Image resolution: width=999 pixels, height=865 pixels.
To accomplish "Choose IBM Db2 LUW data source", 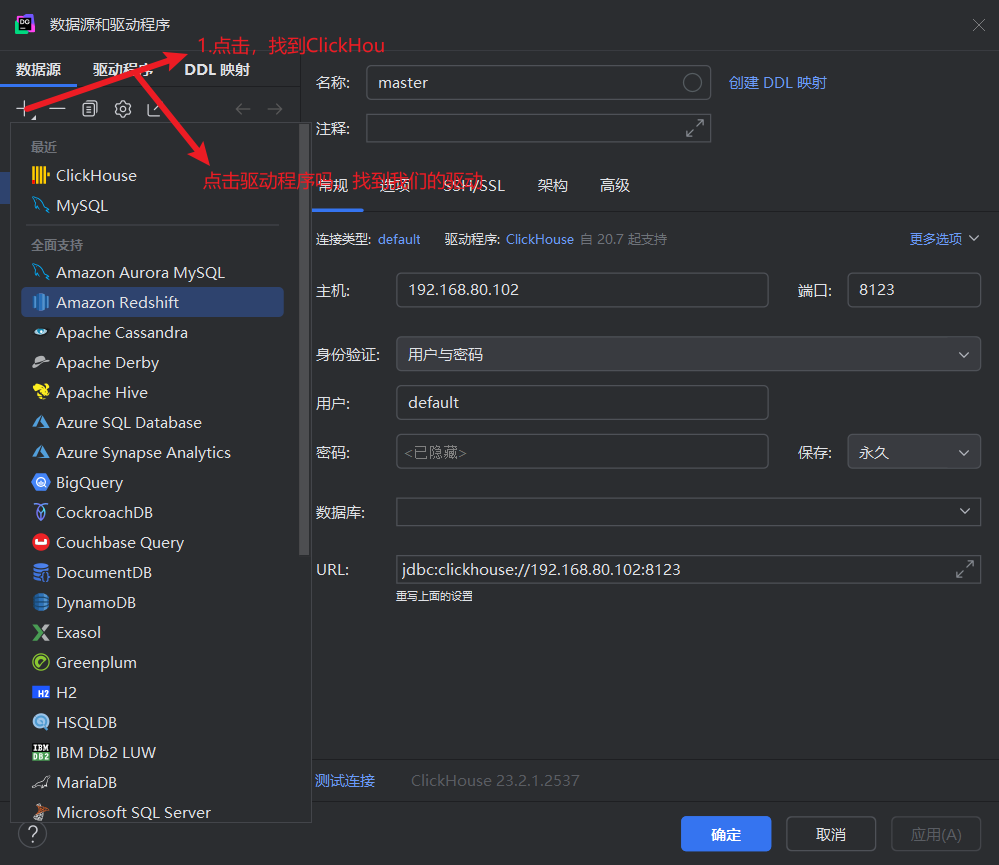I will pos(152,752).
